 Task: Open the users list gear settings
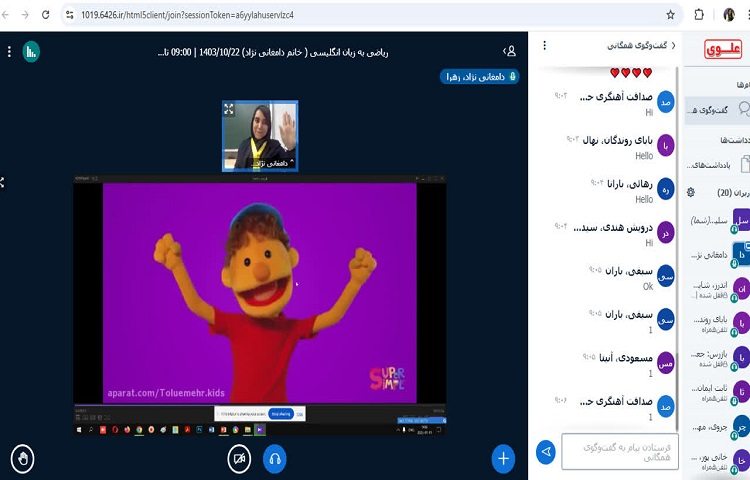[691, 192]
